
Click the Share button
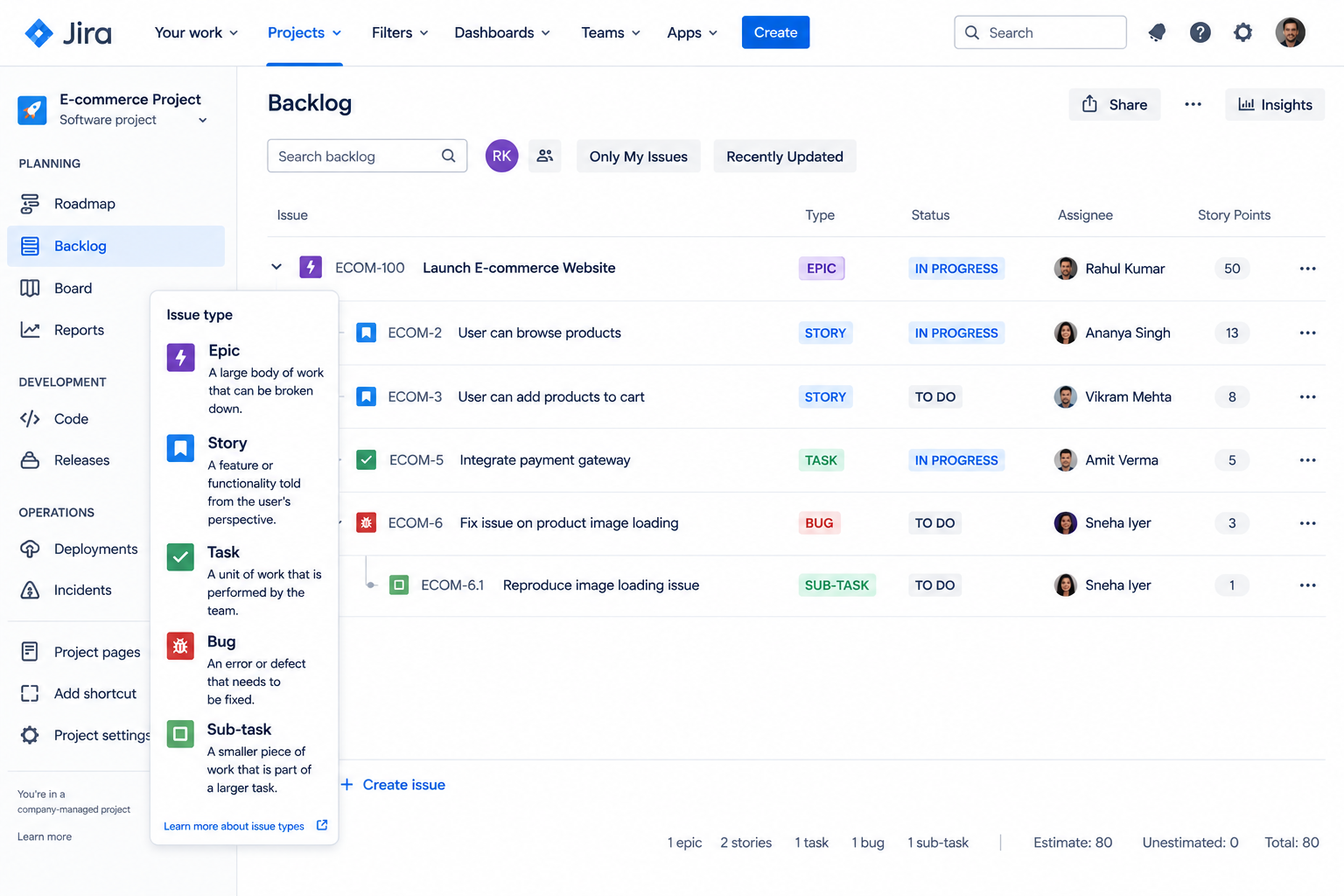tap(1115, 104)
